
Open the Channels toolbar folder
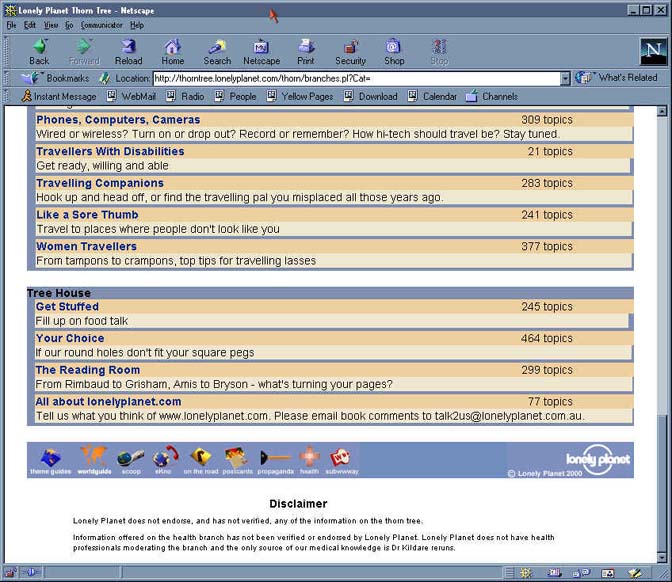coord(492,96)
